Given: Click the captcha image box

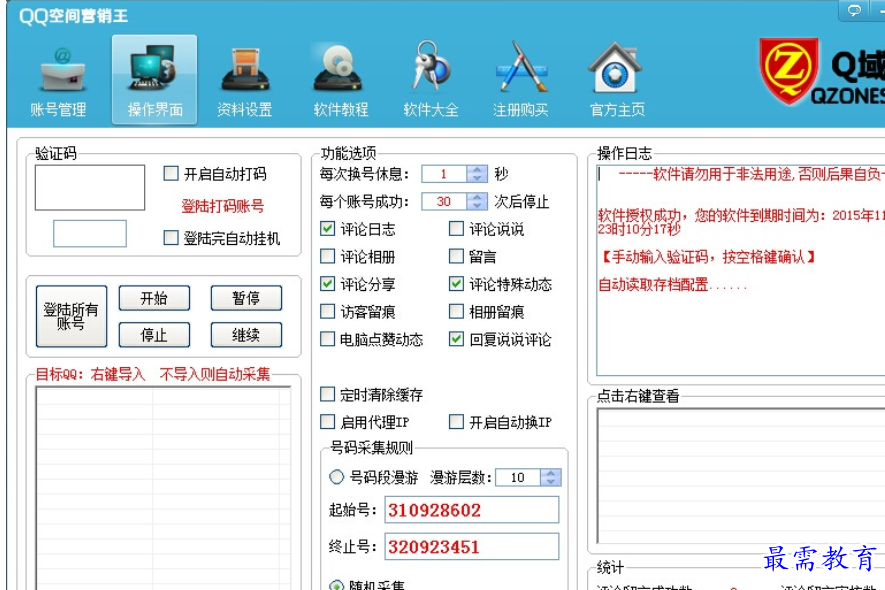Looking at the screenshot, I should [90, 187].
